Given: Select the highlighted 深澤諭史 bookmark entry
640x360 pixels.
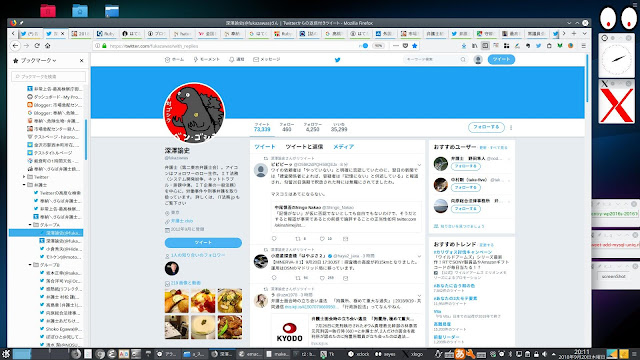Looking at the screenshot, I should click(x=46, y=233).
